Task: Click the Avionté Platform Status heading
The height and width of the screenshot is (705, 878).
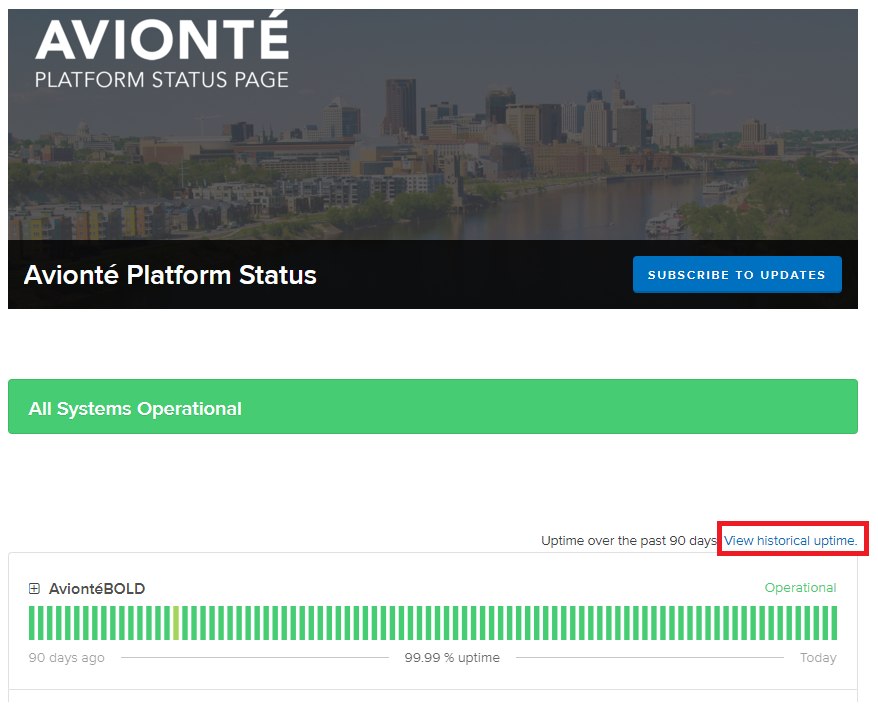Action: [170, 275]
